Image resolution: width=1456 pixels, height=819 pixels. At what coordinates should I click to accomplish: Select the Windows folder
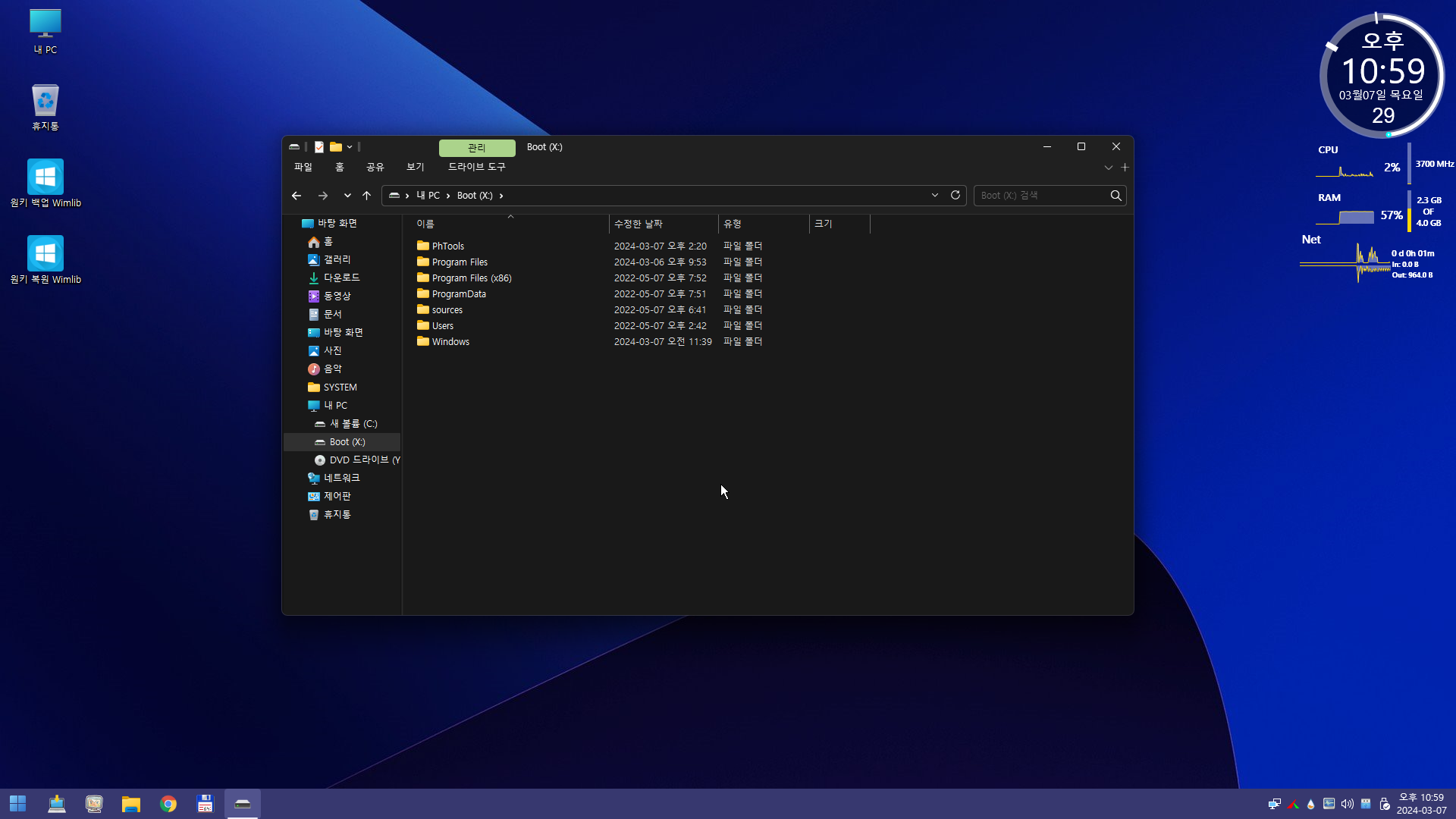click(x=444, y=342)
